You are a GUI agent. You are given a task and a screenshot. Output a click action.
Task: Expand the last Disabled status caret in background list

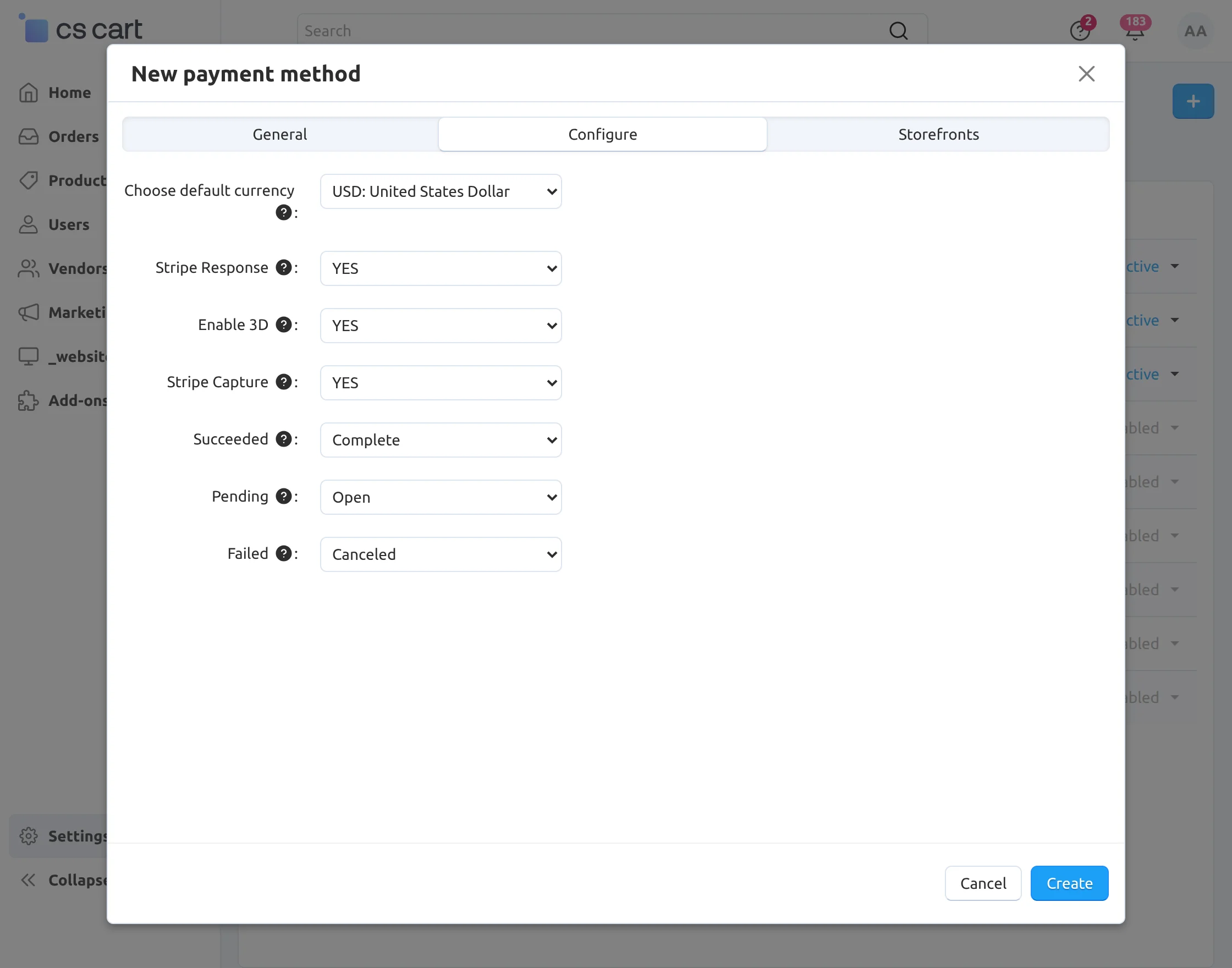point(1174,697)
